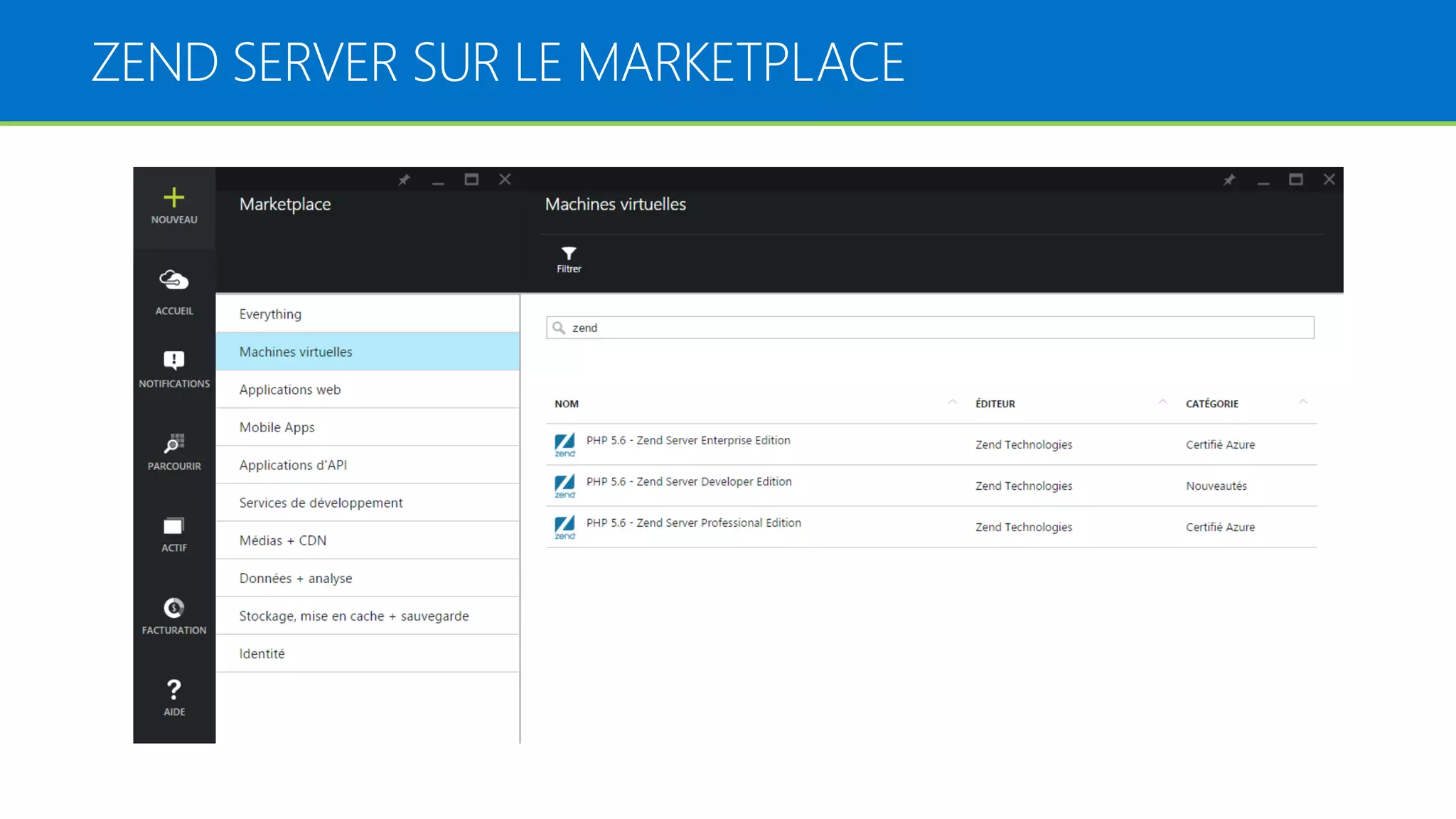The width and height of the screenshot is (1456, 819).
Task: Pin the Machines virtuelles blade
Action: (x=1229, y=180)
